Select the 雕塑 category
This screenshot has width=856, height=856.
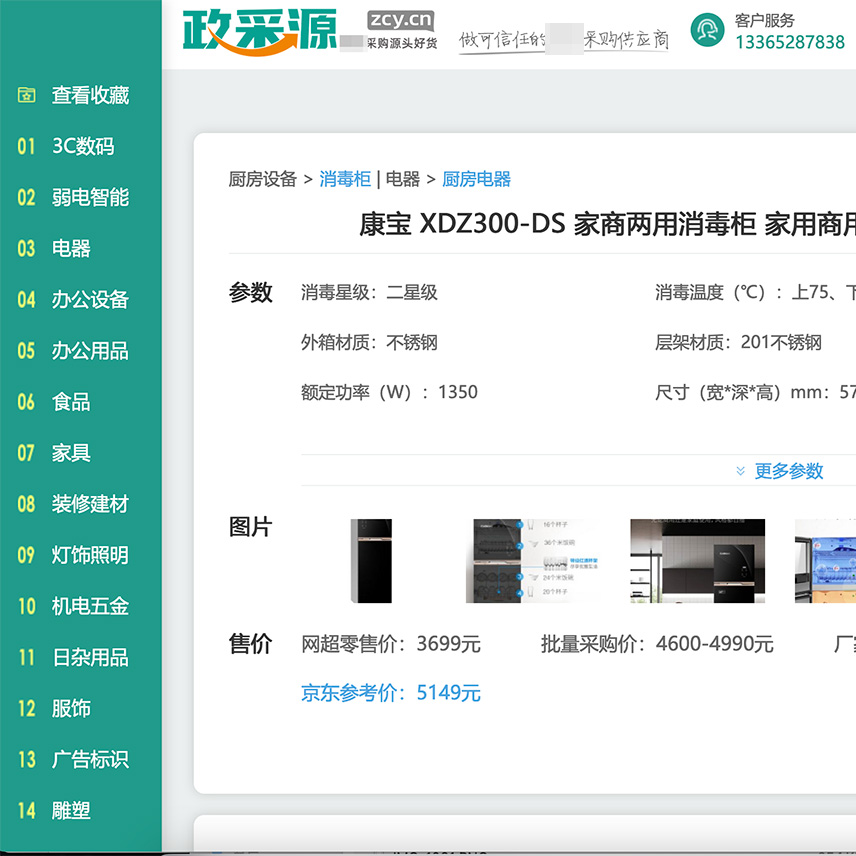71,810
